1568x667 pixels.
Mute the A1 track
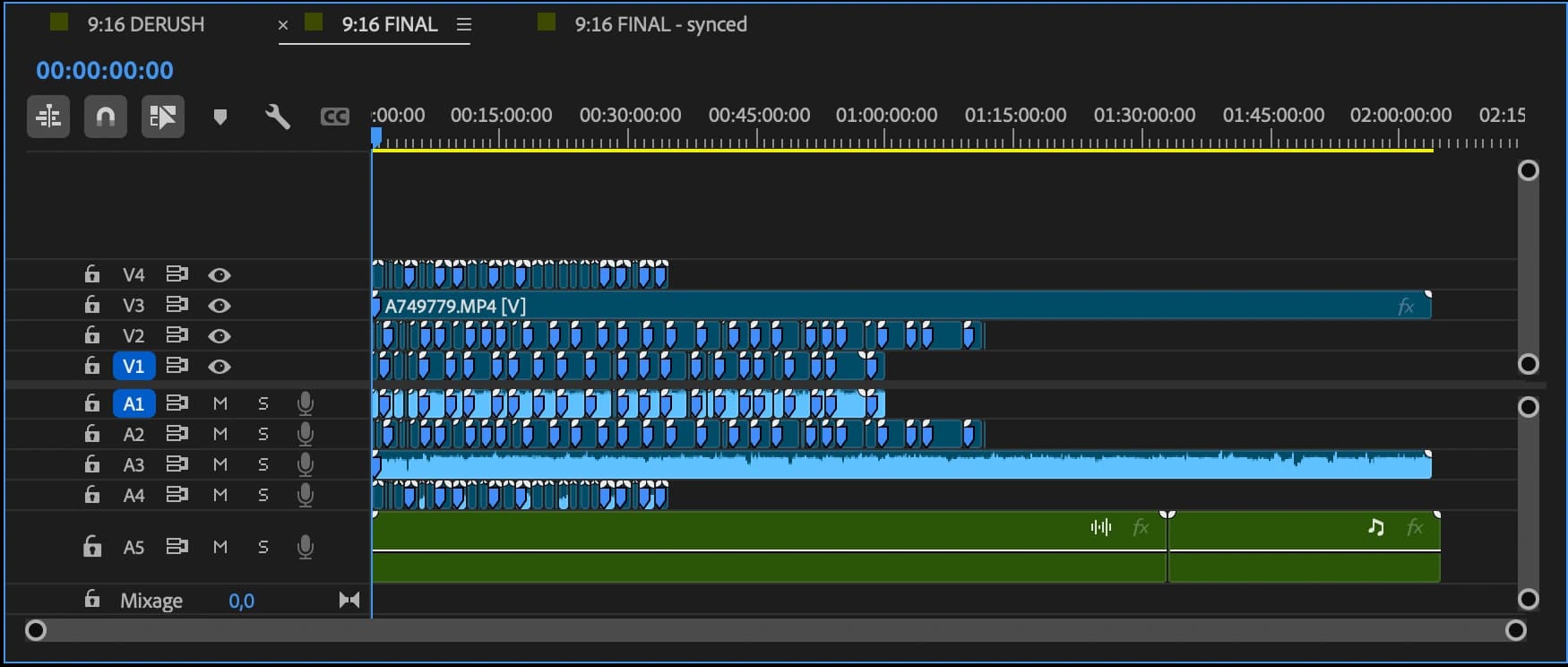(x=220, y=403)
